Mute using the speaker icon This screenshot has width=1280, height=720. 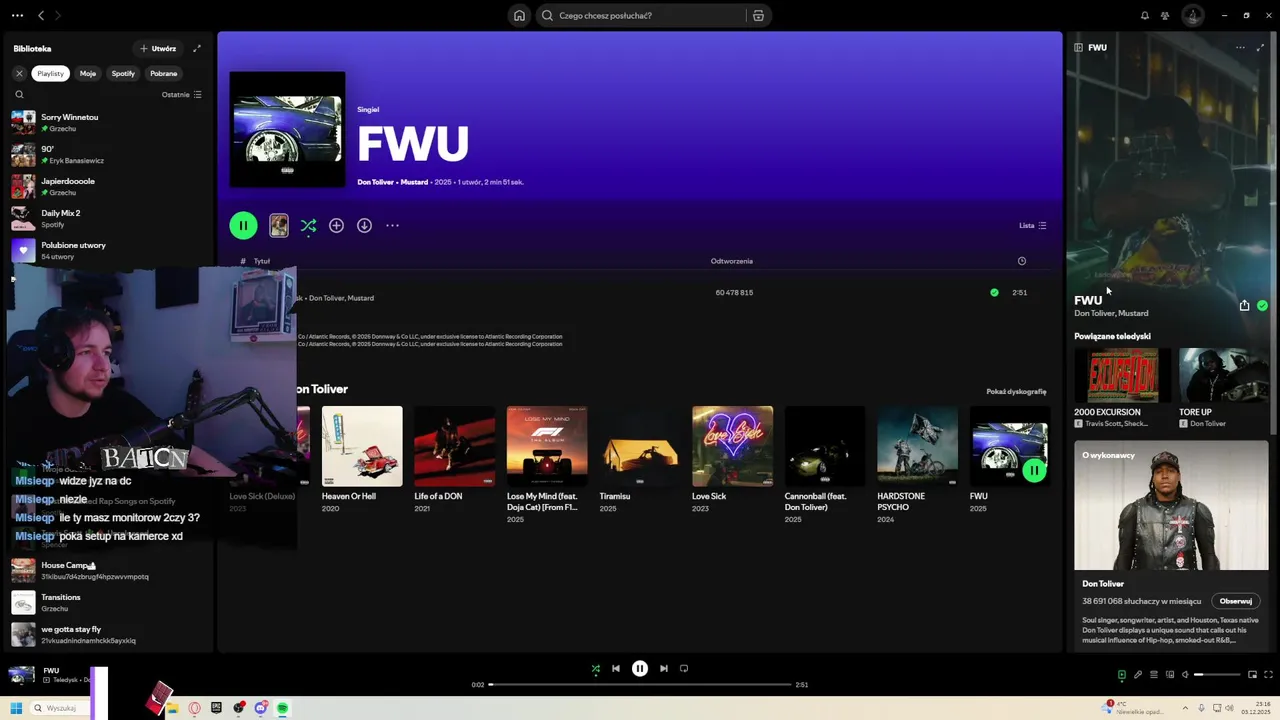click(1185, 674)
